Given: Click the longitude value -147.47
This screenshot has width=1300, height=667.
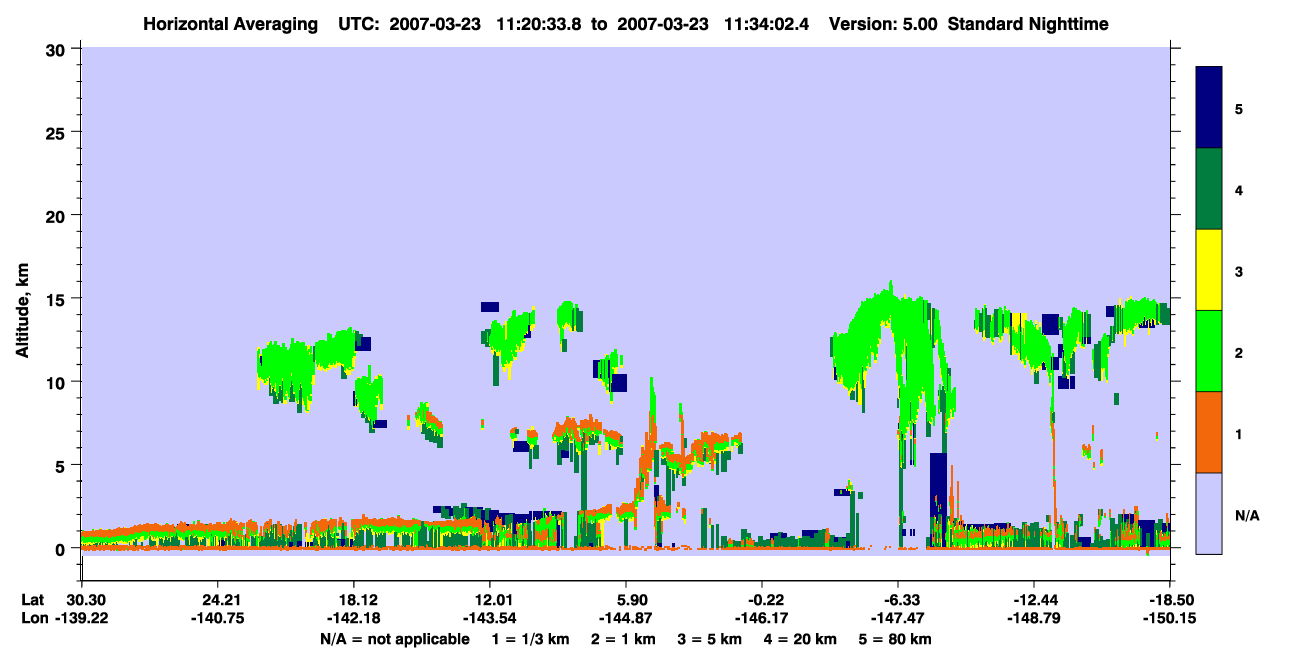Looking at the screenshot, I should (898, 619).
